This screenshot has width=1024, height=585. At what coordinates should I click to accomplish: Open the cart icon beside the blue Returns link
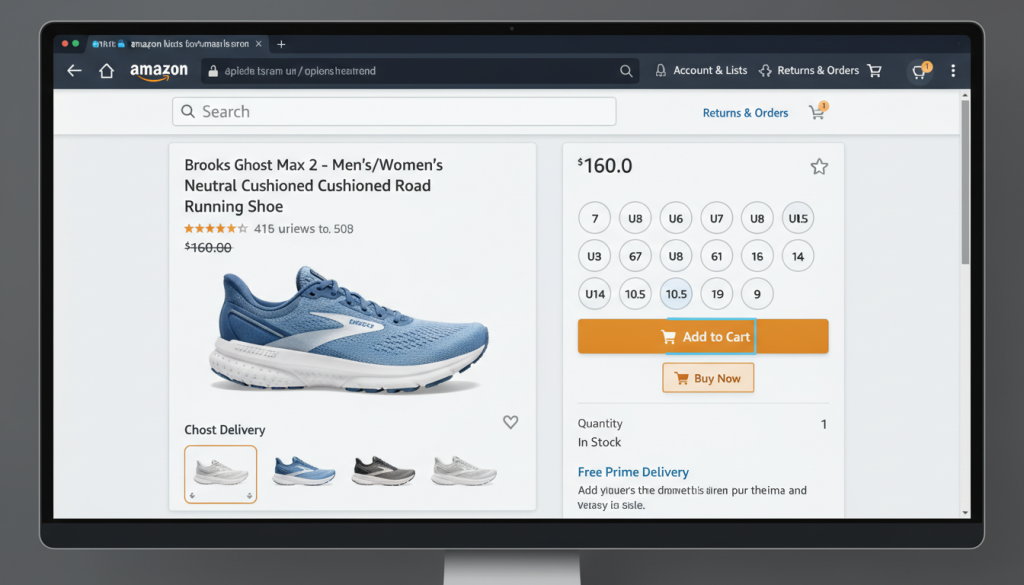pyautogui.click(x=818, y=112)
